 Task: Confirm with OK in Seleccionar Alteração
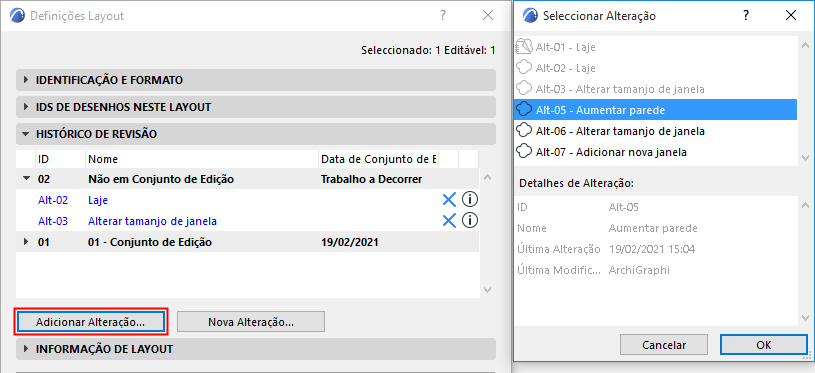pos(764,344)
